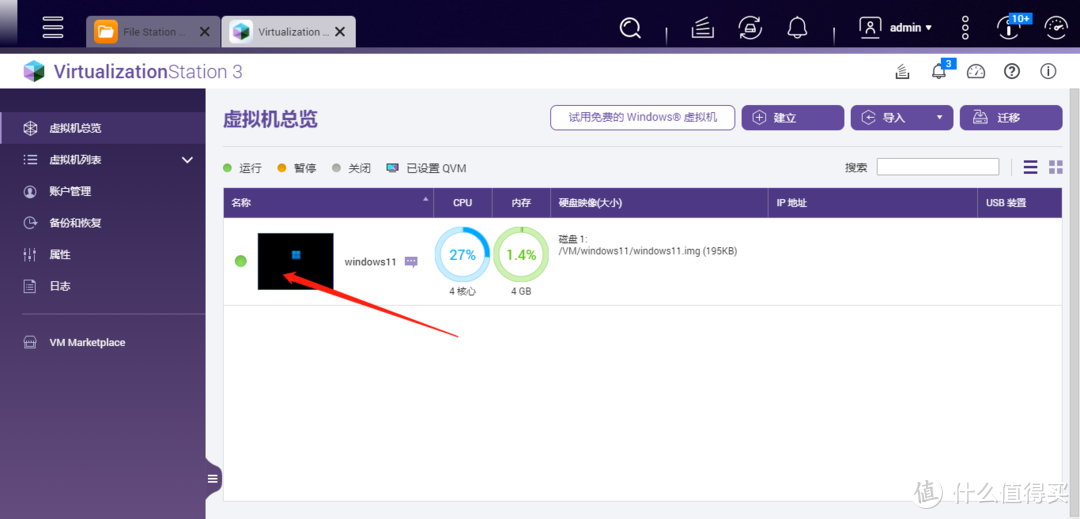The height and width of the screenshot is (519, 1080).
Task: Click the vertical scrollbar on right
Action: (x=1074, y=303)
